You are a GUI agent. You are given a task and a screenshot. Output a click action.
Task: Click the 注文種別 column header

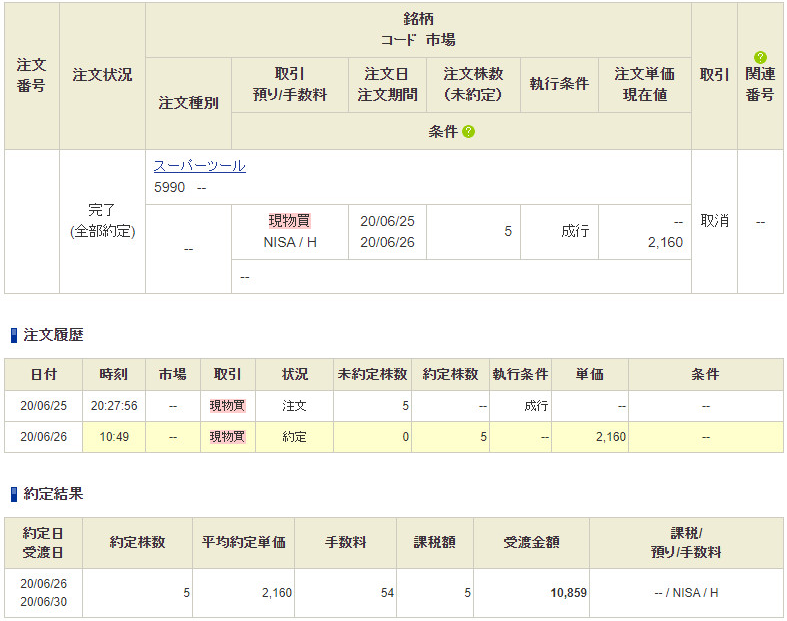click(189, 103)
